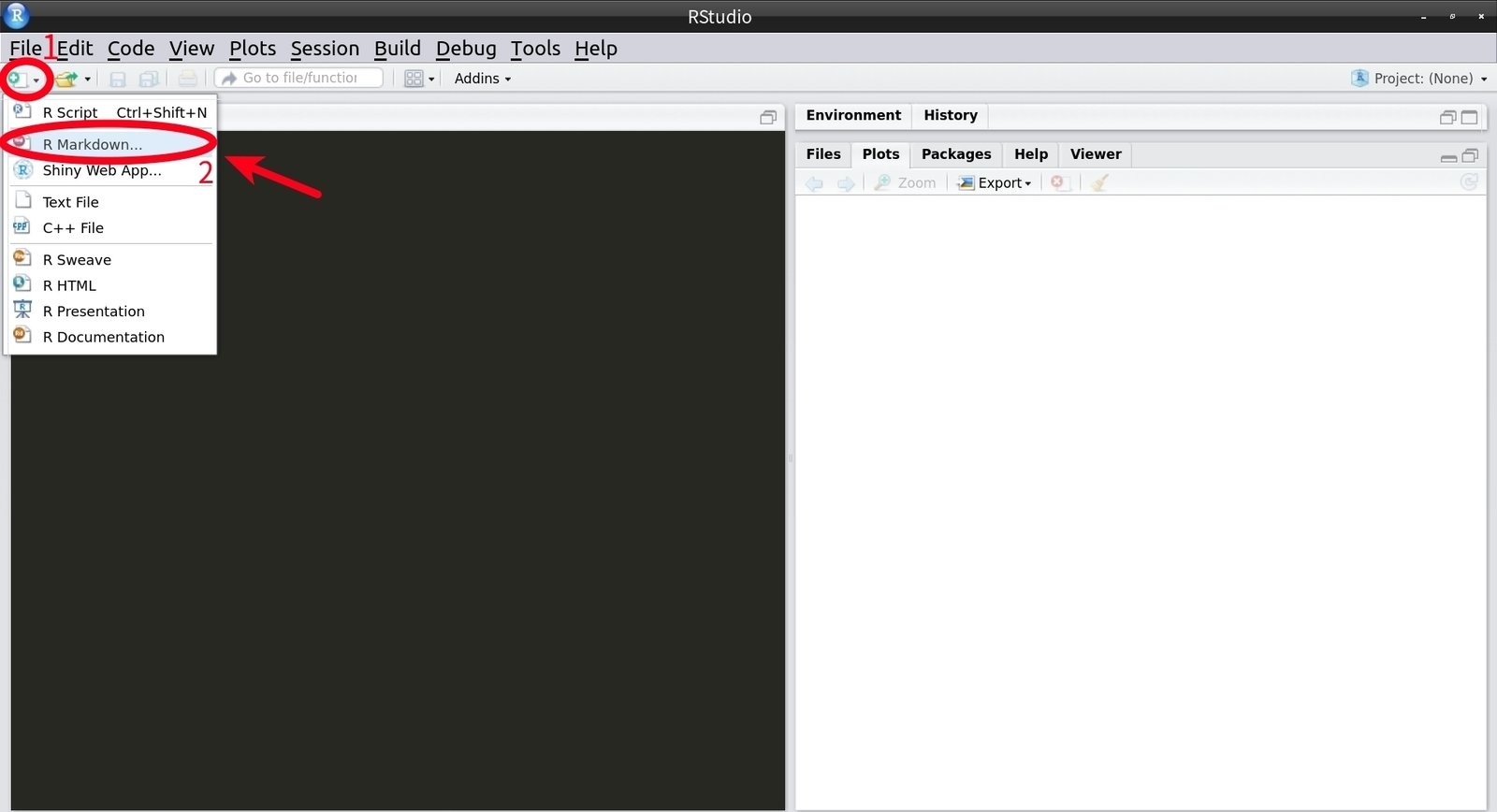Click the next plot forward arrow

click(x=846, y=183)
